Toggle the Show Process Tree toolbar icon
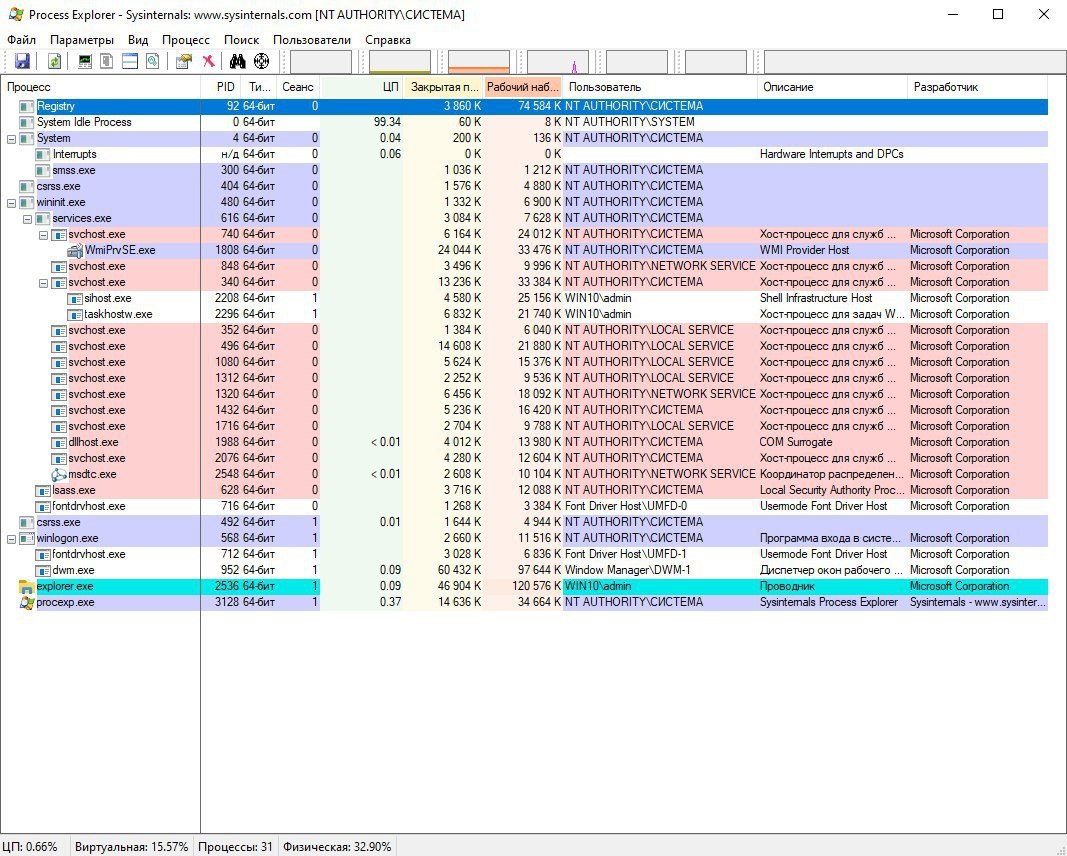The width and height of the screenshot is (1067, 856). (x=107, y=61)
